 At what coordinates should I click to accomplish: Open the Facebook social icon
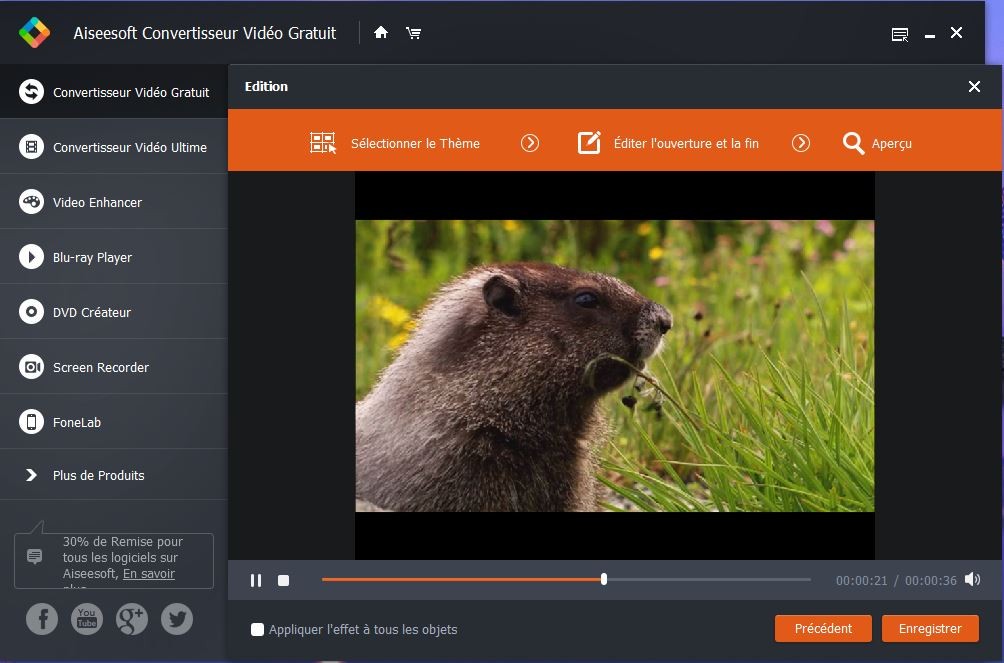[42, 619]
